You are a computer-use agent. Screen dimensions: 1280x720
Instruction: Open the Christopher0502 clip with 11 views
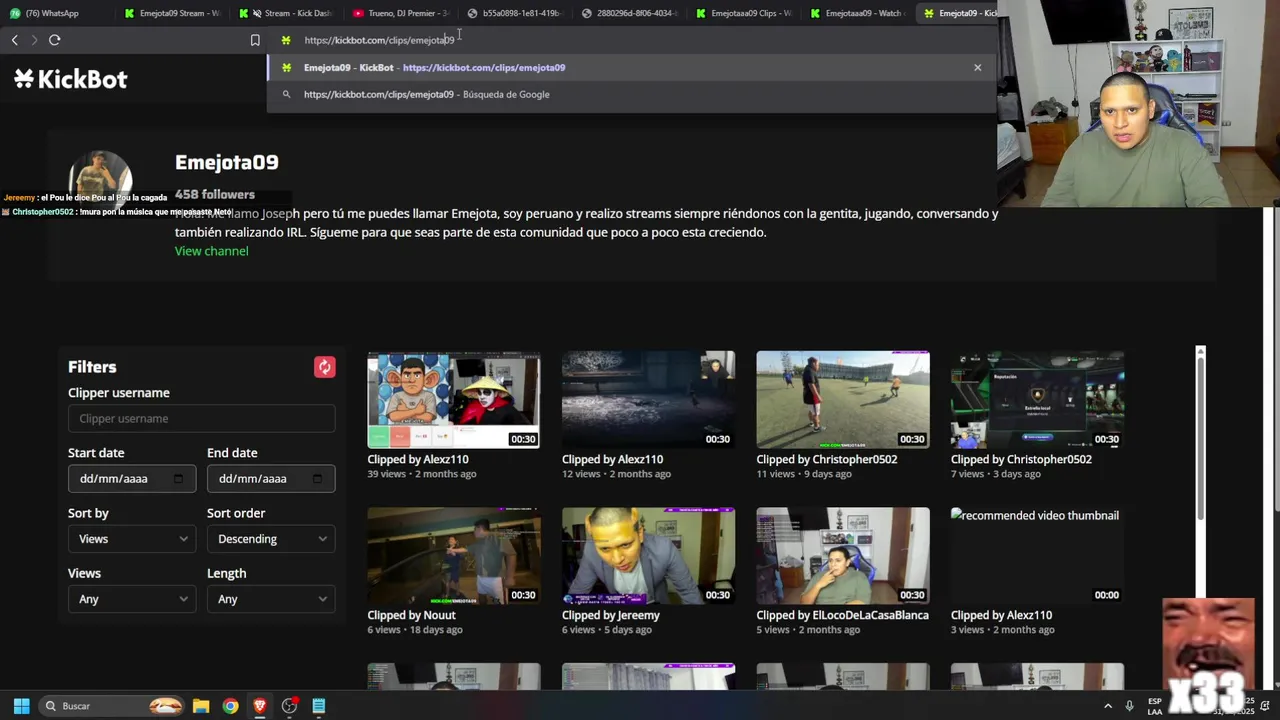[842, 399]
